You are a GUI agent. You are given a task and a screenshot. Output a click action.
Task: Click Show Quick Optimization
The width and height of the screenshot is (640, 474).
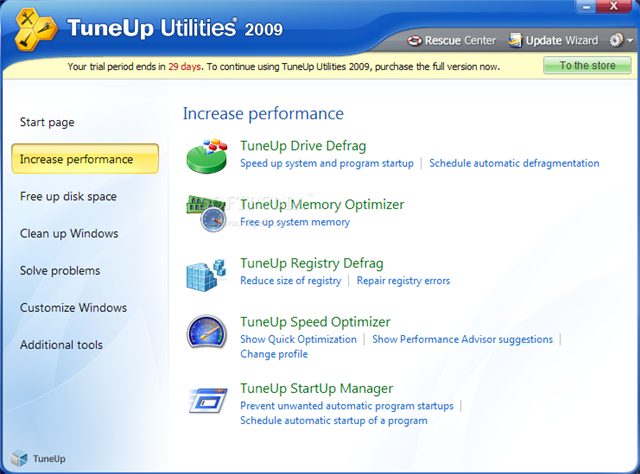point(298,339)
